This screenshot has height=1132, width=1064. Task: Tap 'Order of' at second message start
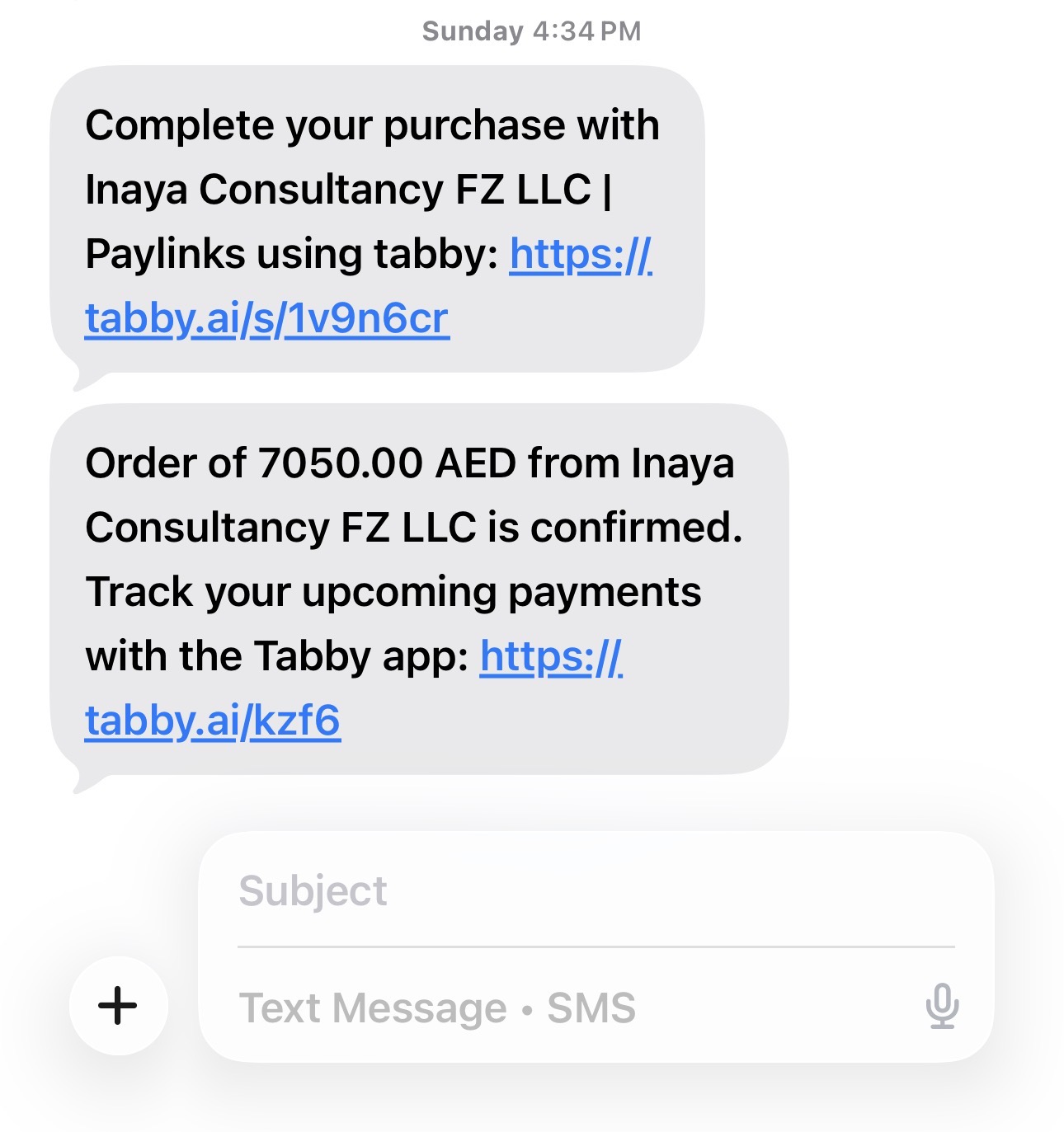tap(166, 463)
